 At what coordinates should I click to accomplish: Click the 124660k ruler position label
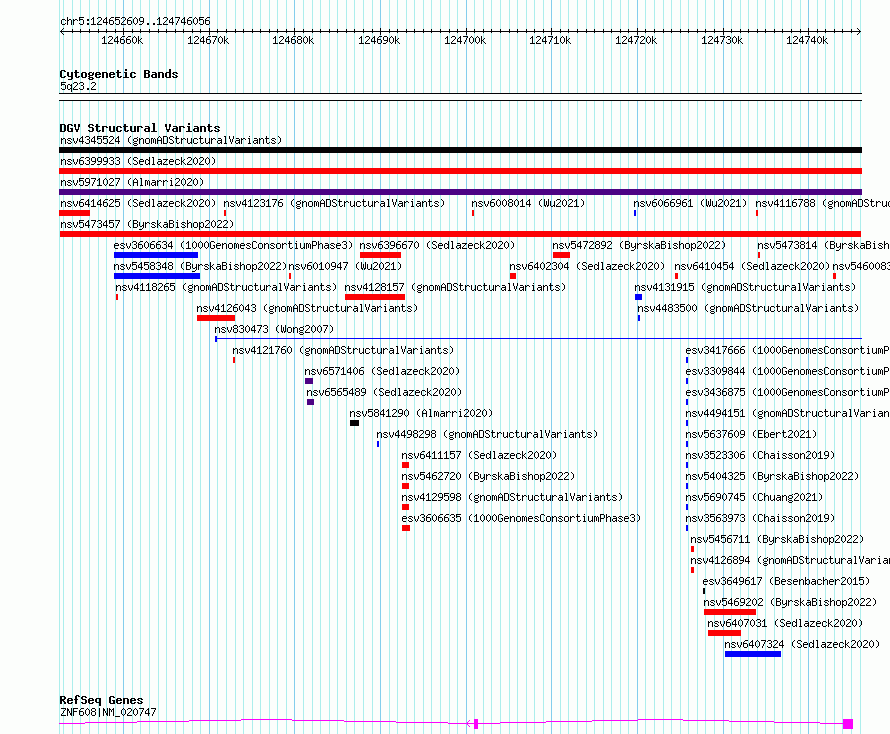[x=122, y=40]
